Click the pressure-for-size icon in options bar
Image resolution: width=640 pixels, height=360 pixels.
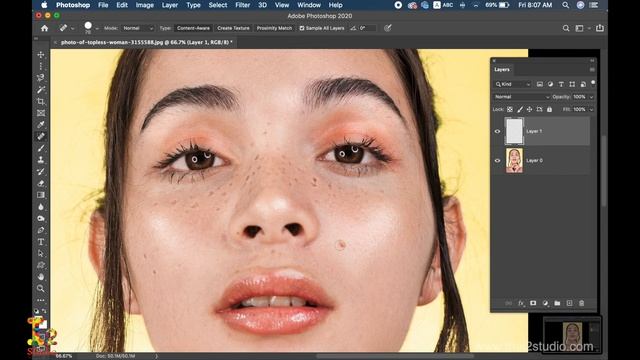point(388,28)
